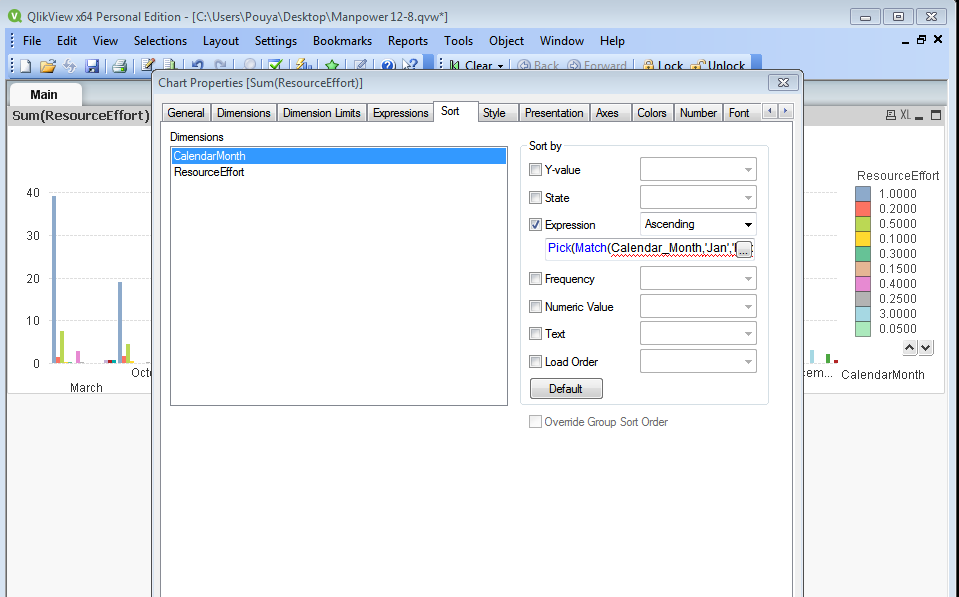Click the chart caption Print icon
This screenshot has width=959, height=597.
pos(891,115)
